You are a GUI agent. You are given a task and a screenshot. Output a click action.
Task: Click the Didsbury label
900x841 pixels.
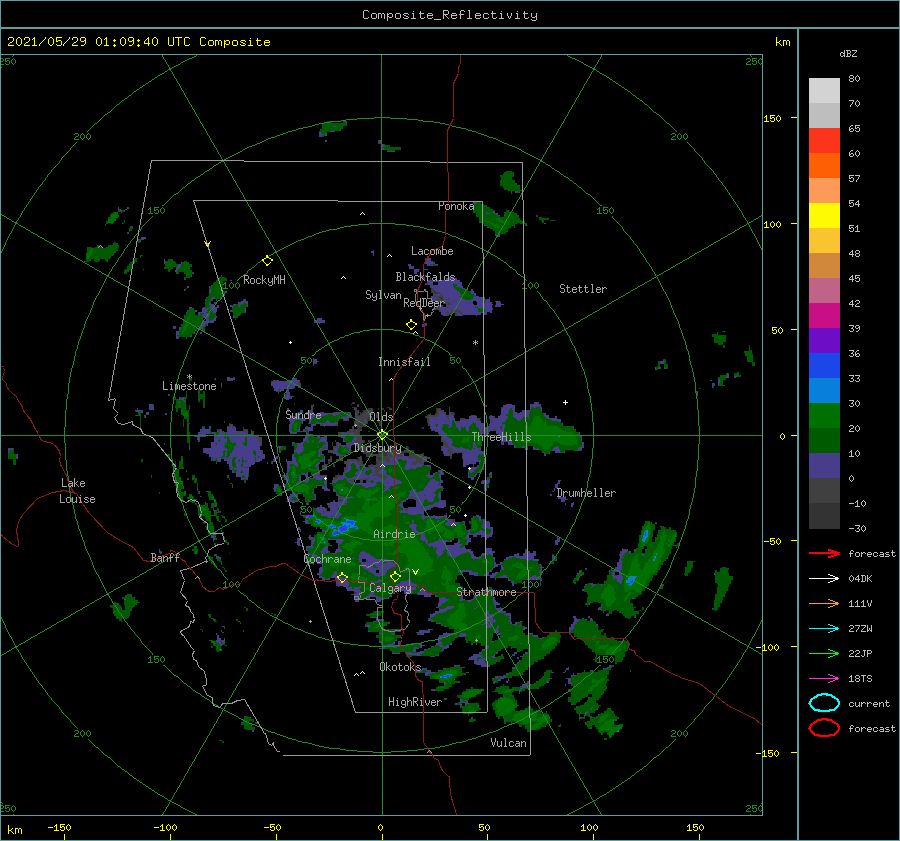click(377, 448)
